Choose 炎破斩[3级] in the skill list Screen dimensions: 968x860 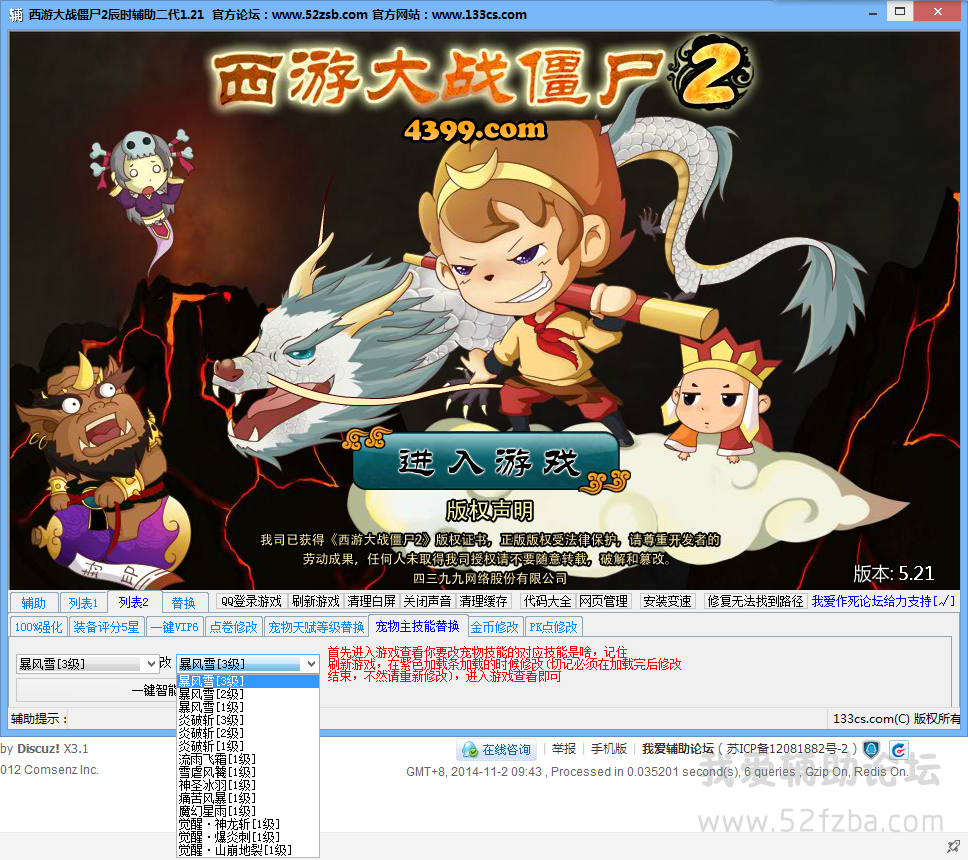coord(211,720)
